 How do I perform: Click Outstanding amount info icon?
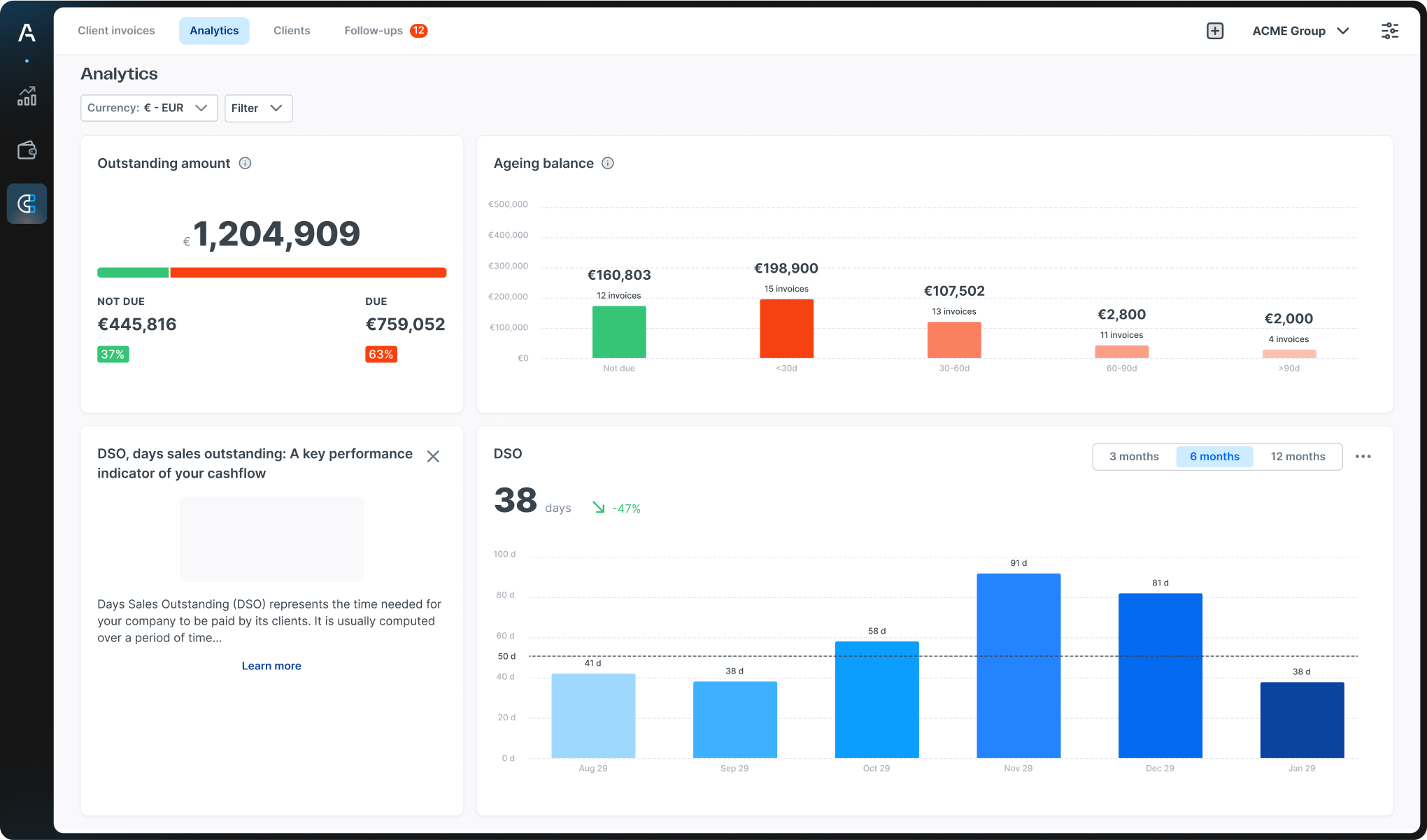pos(245,163)
